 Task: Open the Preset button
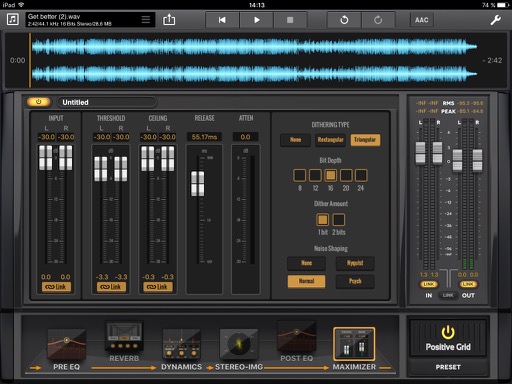(x=448, y=367)
